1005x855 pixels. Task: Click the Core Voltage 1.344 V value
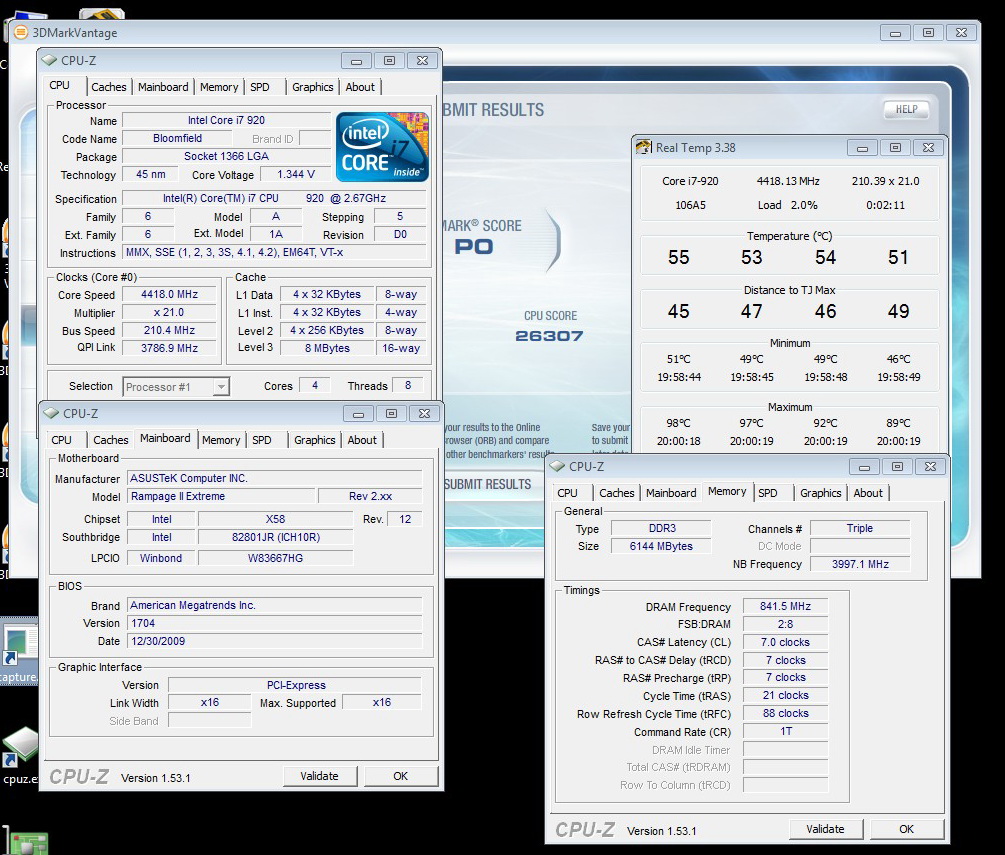coord(295,174)
